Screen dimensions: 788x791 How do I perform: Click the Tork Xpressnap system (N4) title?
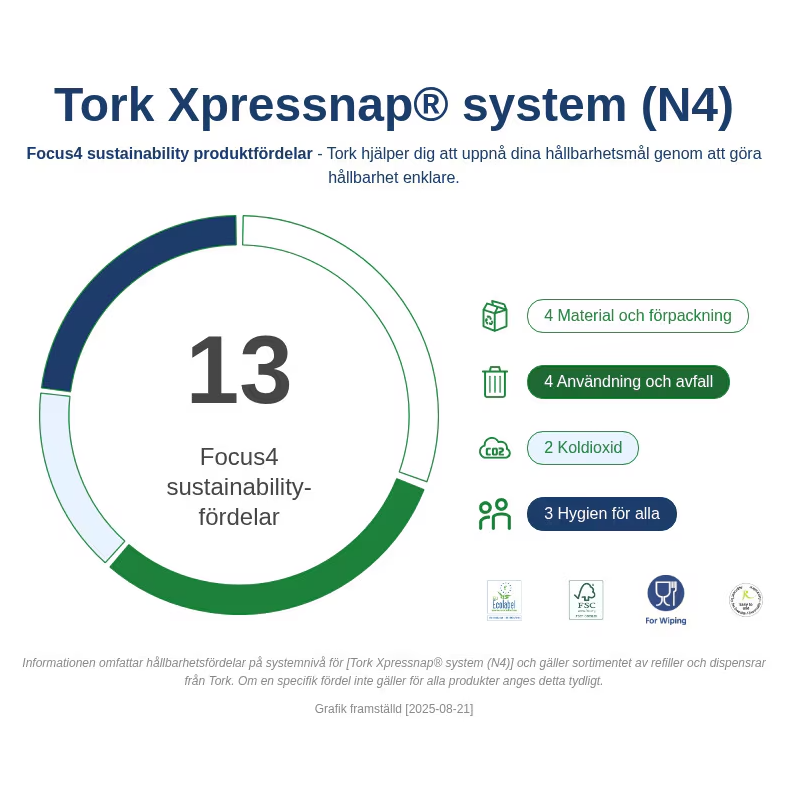pos(394,105)
